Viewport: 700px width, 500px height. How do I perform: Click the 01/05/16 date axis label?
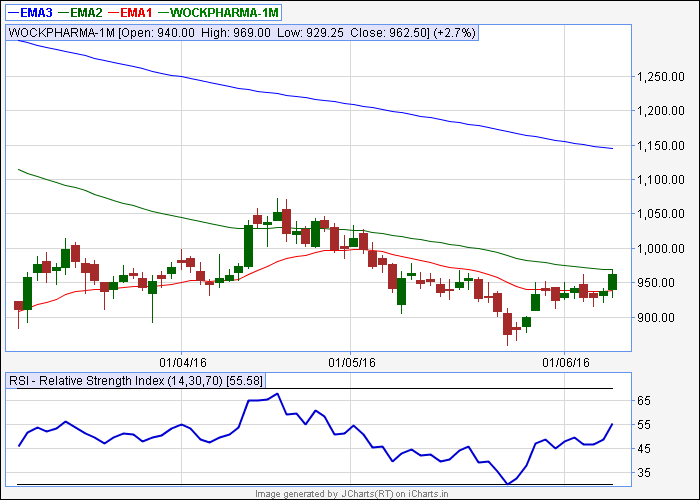tap(352, 362)
